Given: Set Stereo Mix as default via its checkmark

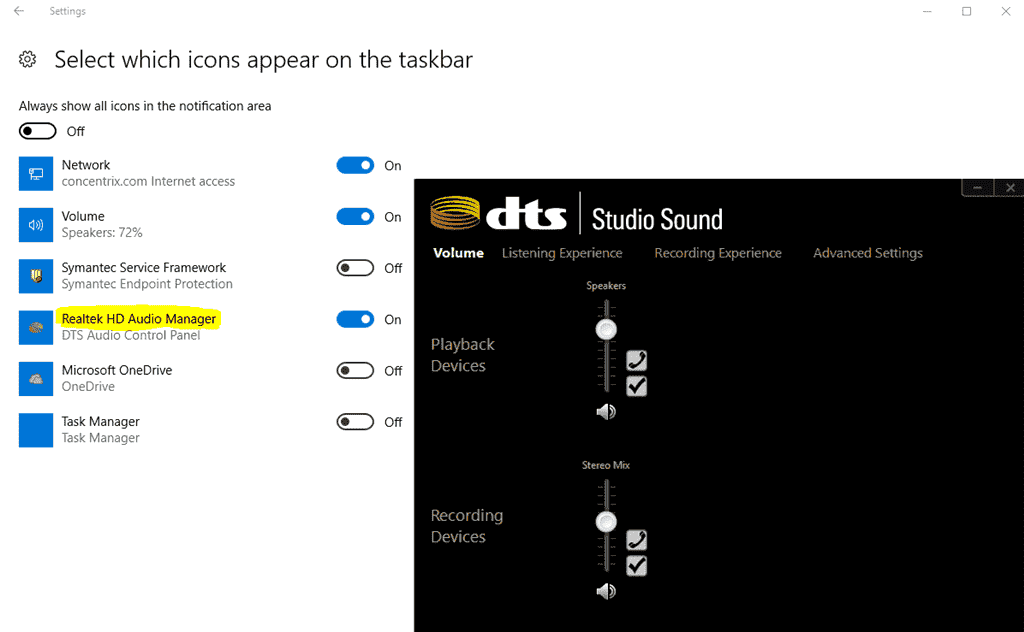Looking at the screenshot, I should [x=636, y=565].
